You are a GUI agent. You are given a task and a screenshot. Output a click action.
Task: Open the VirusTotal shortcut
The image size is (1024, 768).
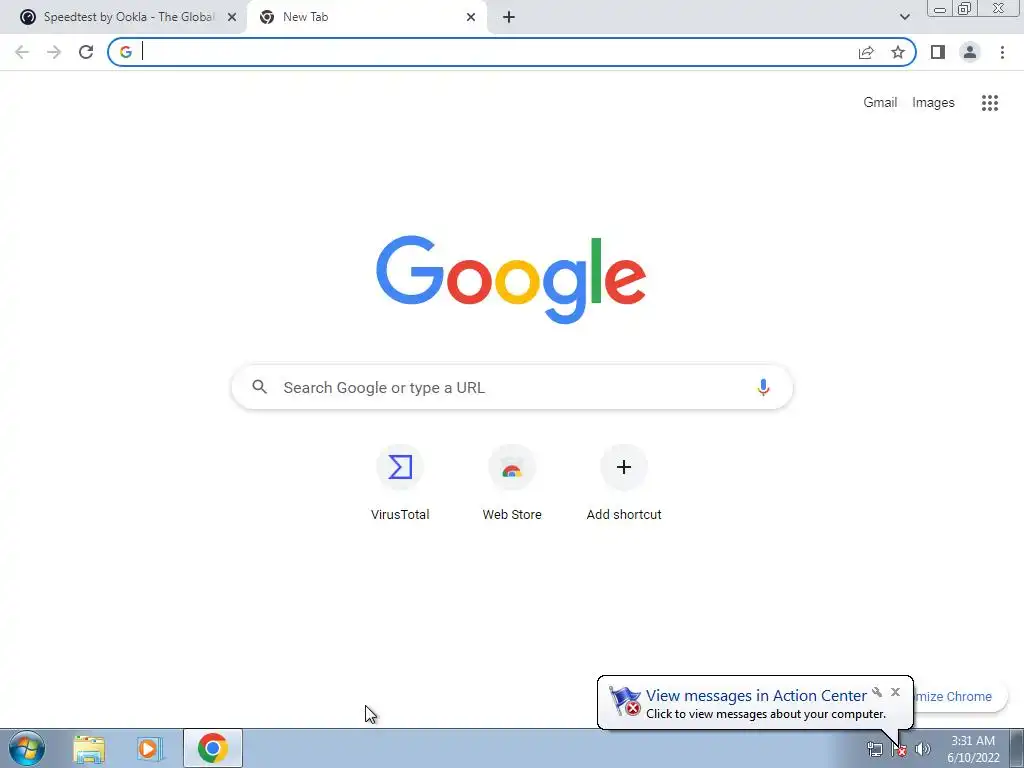coord(400,482)
